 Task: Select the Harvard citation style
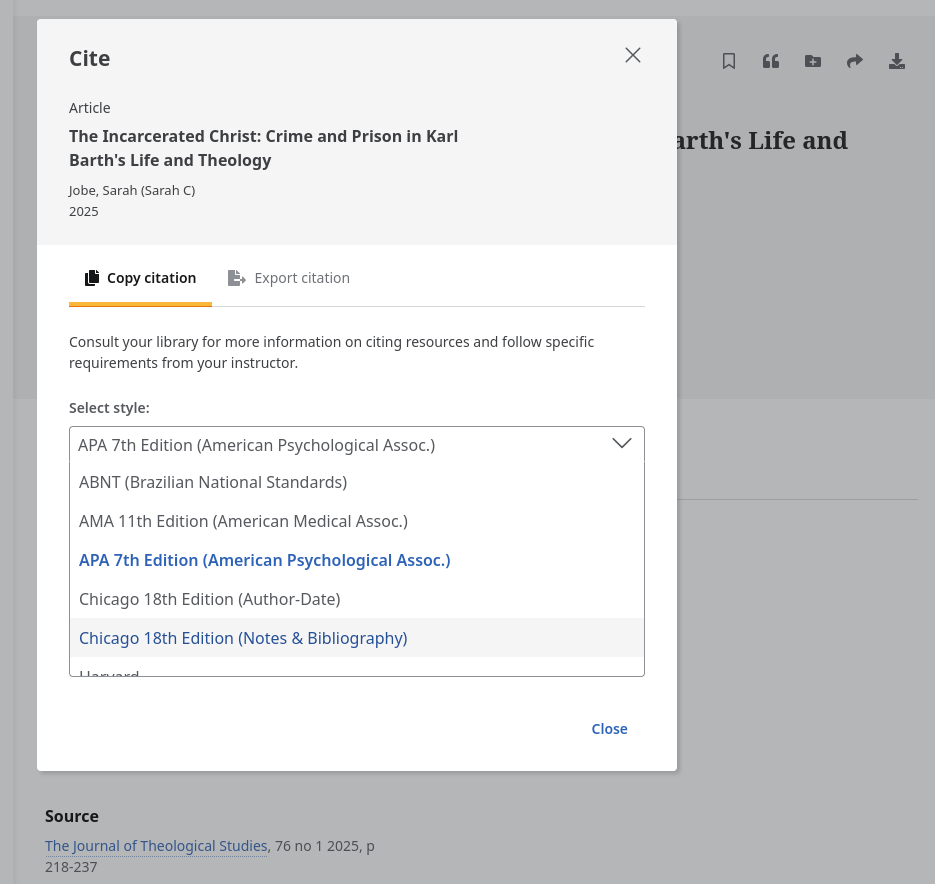pos(109,674)
